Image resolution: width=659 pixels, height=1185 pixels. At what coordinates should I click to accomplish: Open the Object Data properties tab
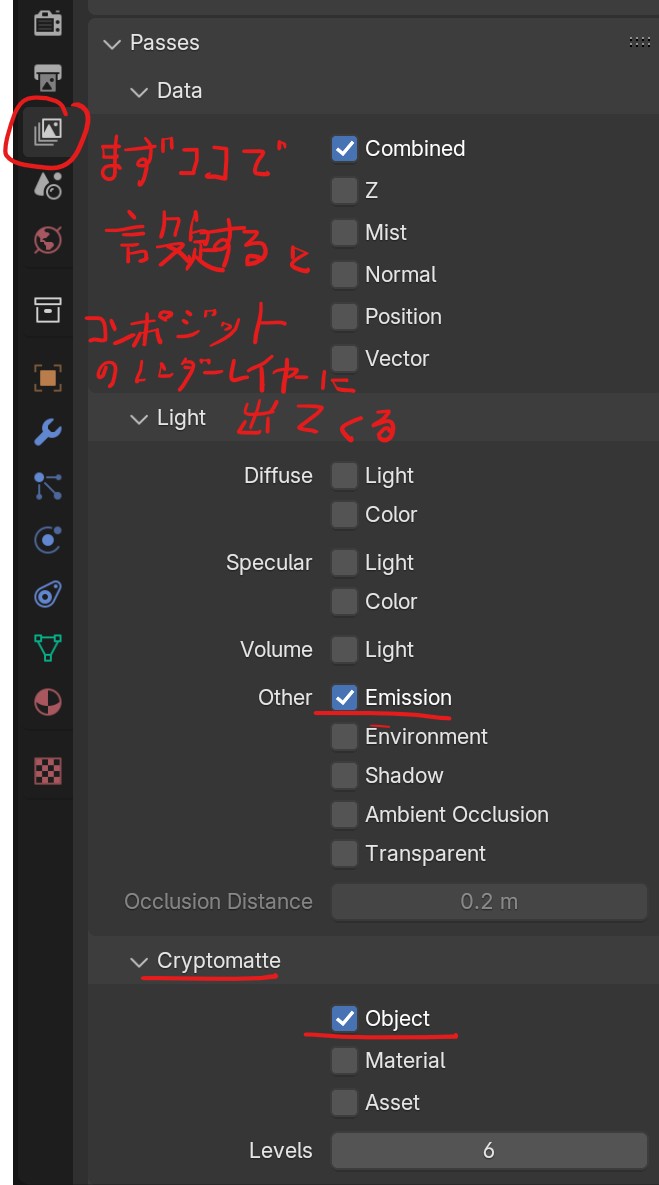[47, 648]
